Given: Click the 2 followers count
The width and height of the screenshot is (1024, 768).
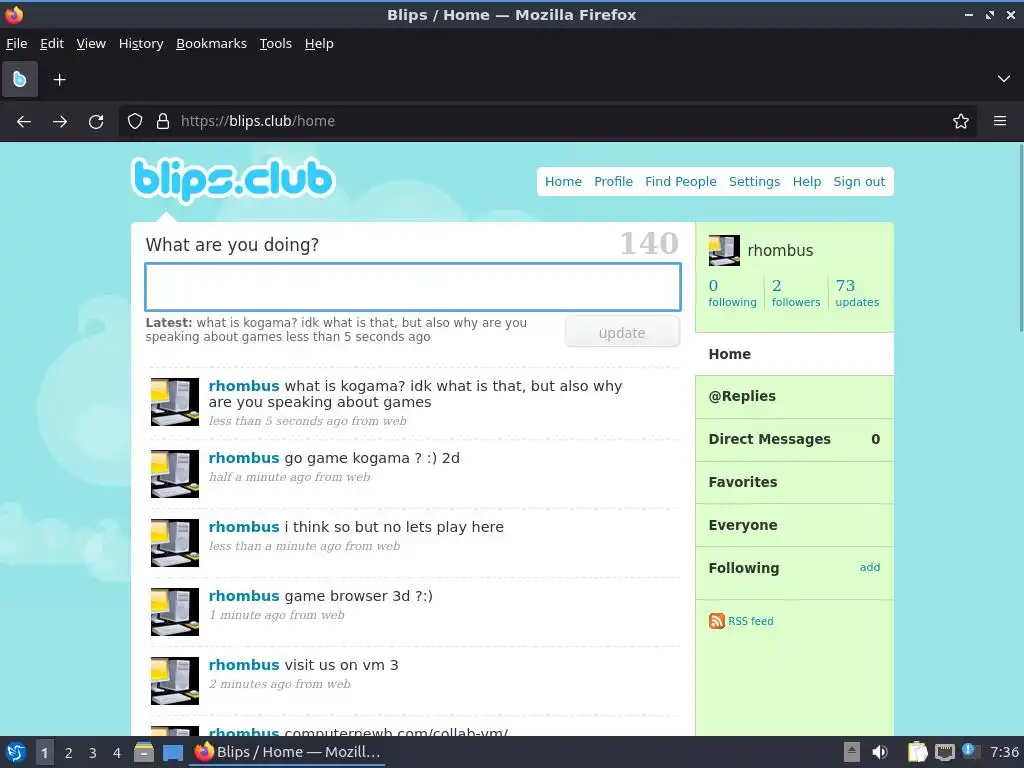Looking at the screenshot, I should [795, 293].
